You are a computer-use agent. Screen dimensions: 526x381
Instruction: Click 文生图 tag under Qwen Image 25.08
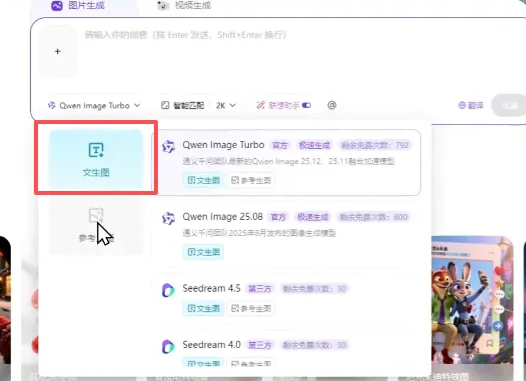[203, 252]
